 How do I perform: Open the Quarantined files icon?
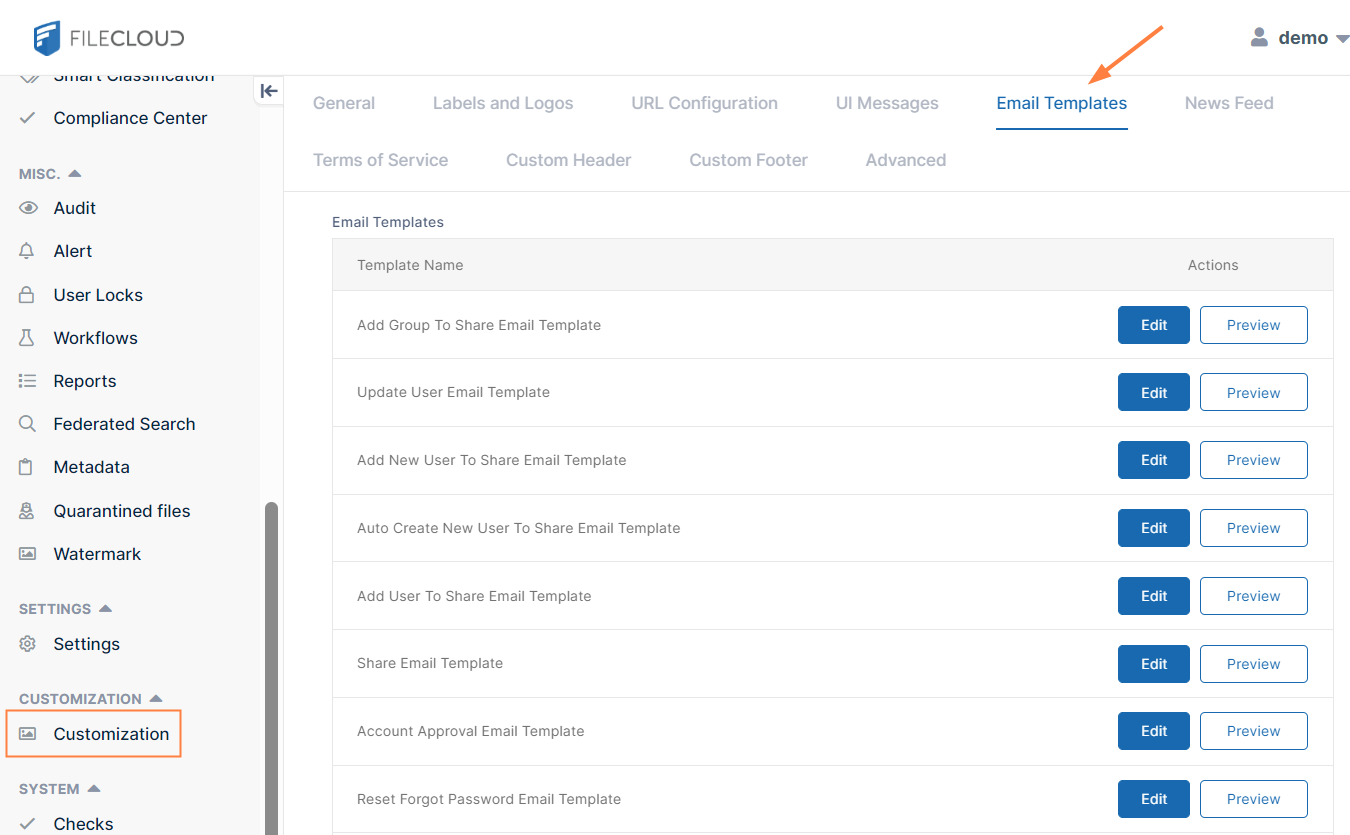28,511
